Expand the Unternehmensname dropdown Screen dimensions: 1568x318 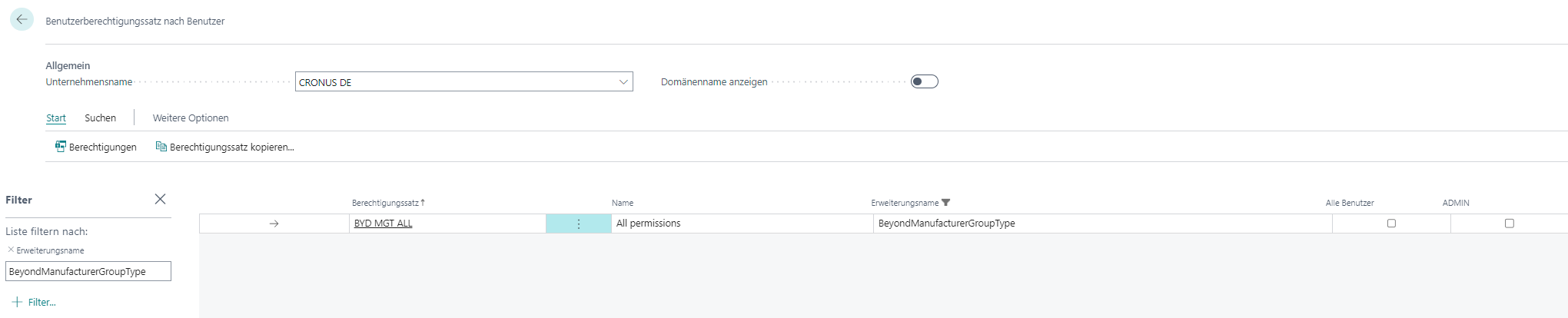tap(623, 82)
